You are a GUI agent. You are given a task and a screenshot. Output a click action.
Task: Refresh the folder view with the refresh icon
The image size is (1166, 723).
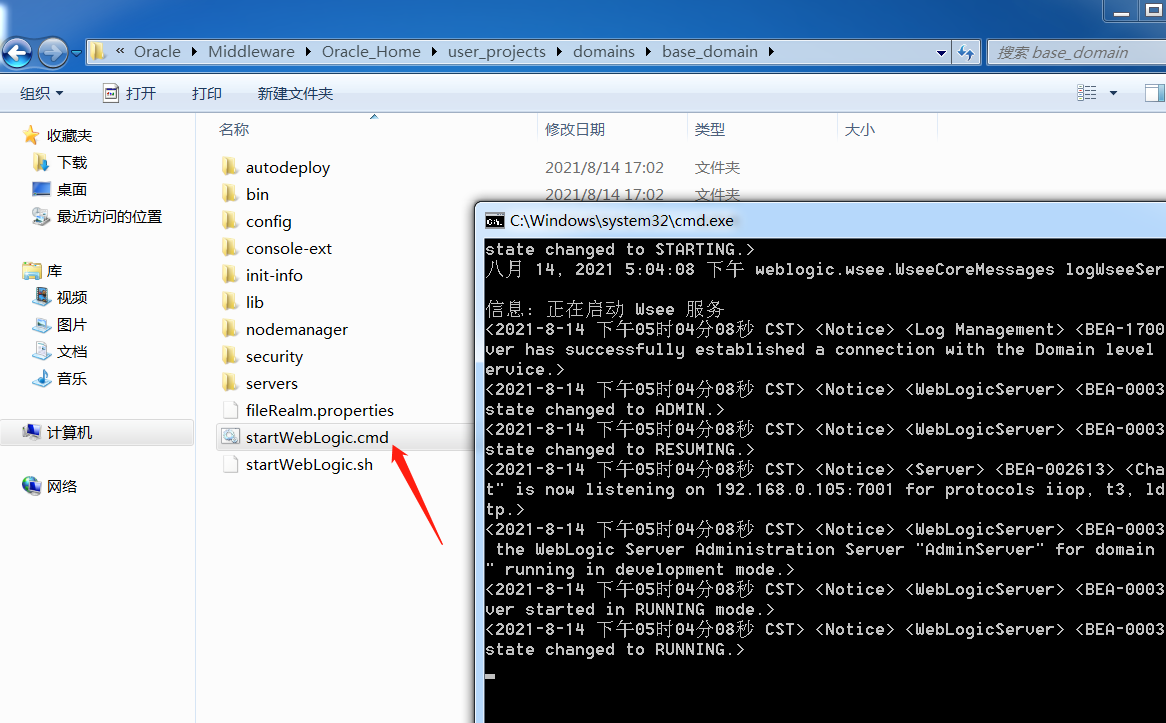966,52
